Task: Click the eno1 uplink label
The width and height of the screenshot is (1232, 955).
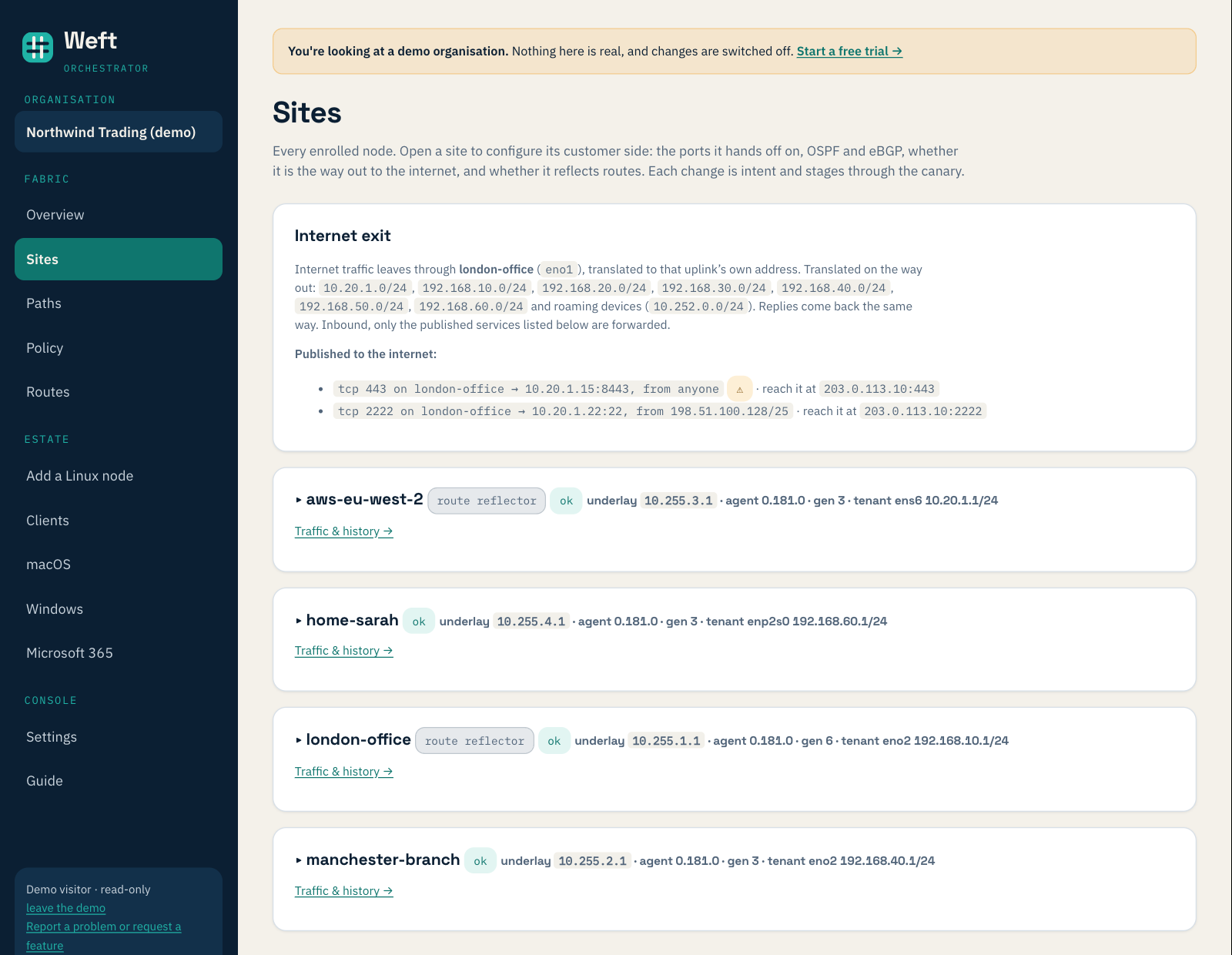Action: tap(559, 270)
